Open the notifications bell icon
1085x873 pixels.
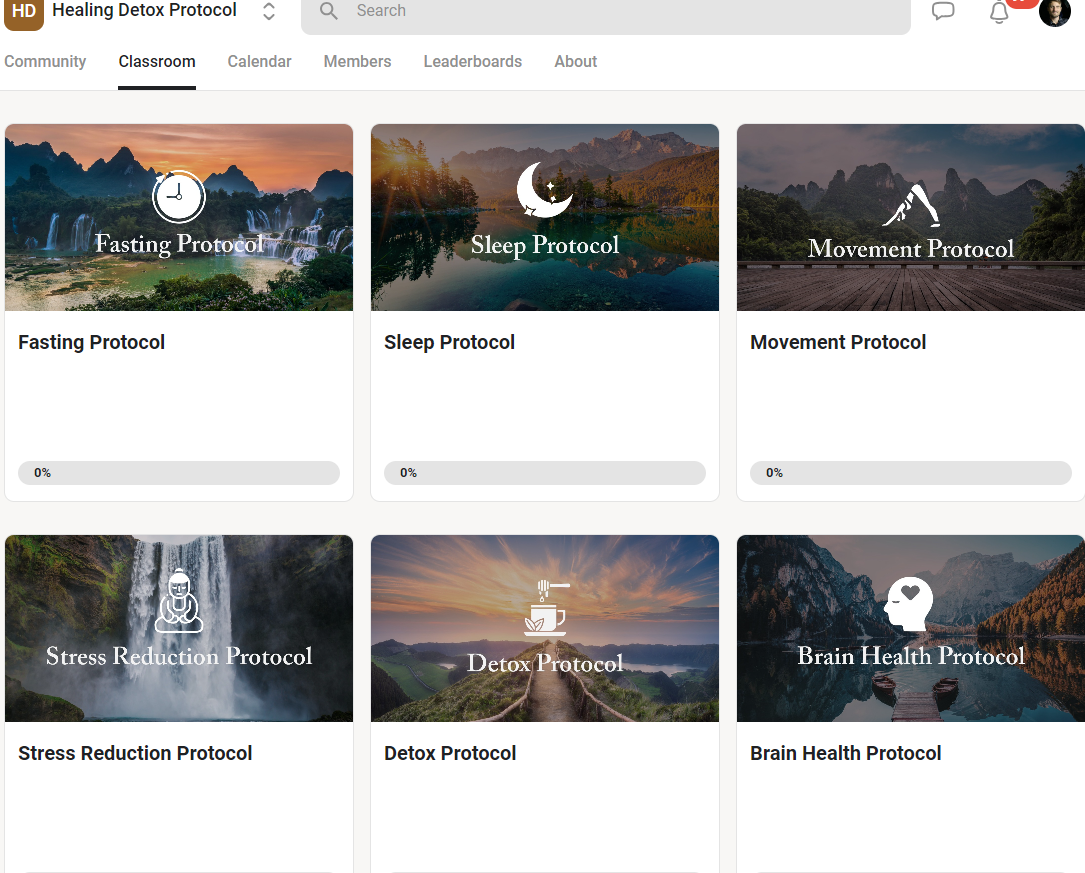[x=999, y=12]
